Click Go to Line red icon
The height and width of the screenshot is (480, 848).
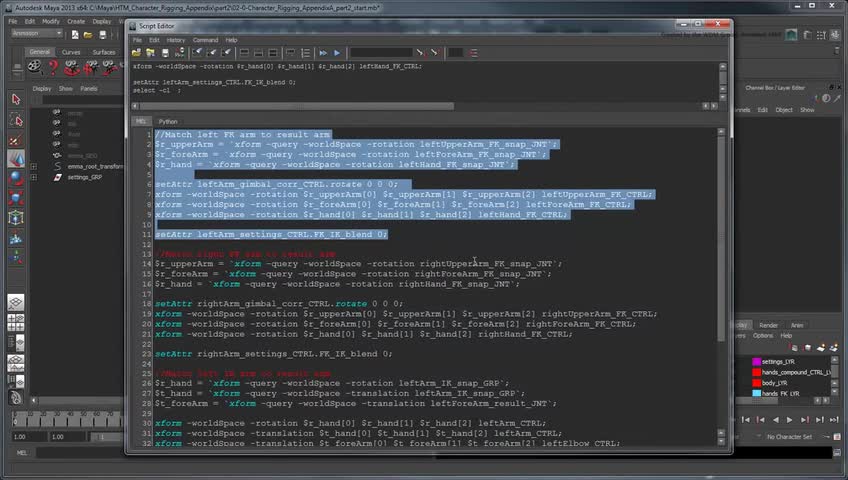click(474, 52)
